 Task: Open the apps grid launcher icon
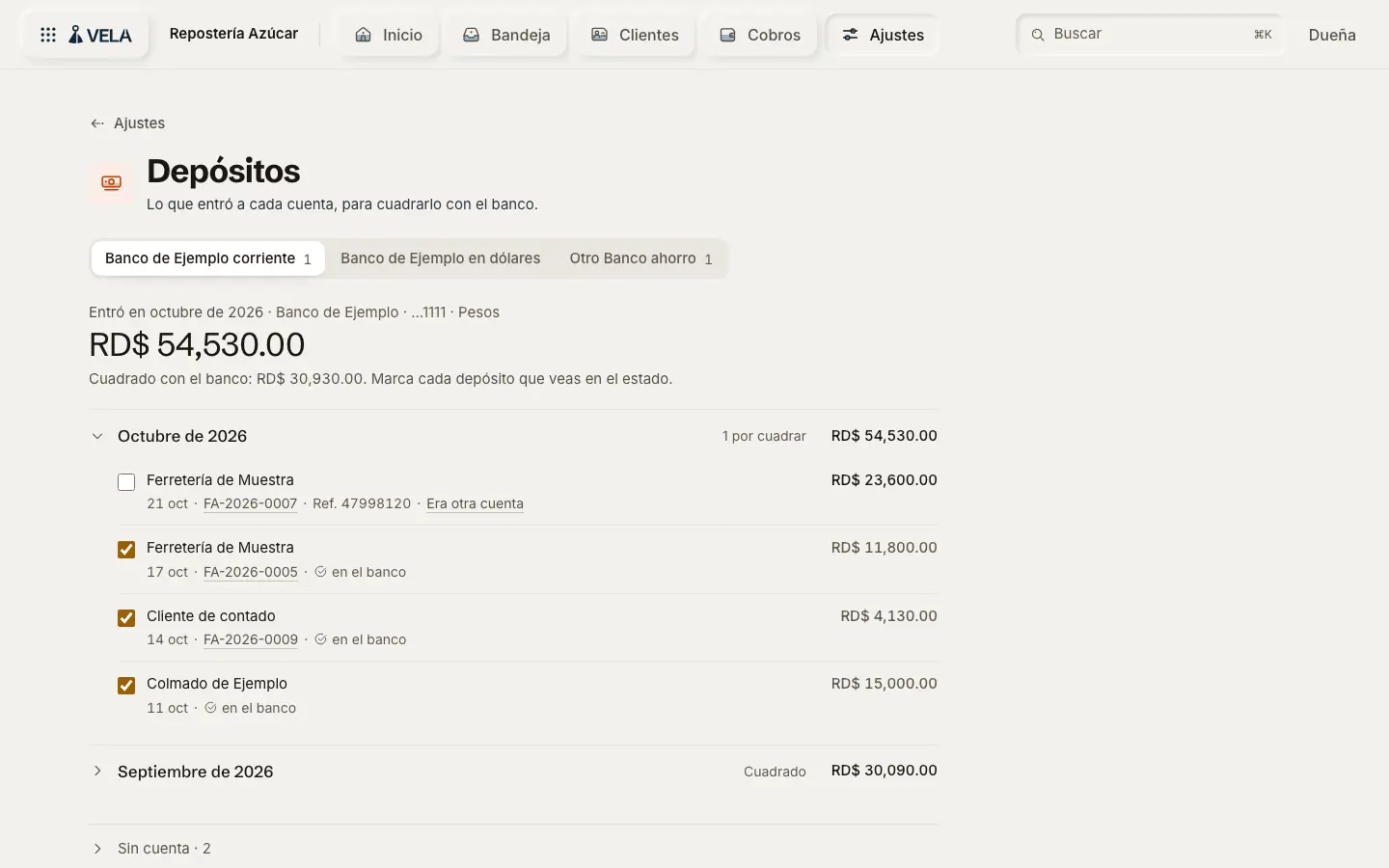click(x=48, y=35)
